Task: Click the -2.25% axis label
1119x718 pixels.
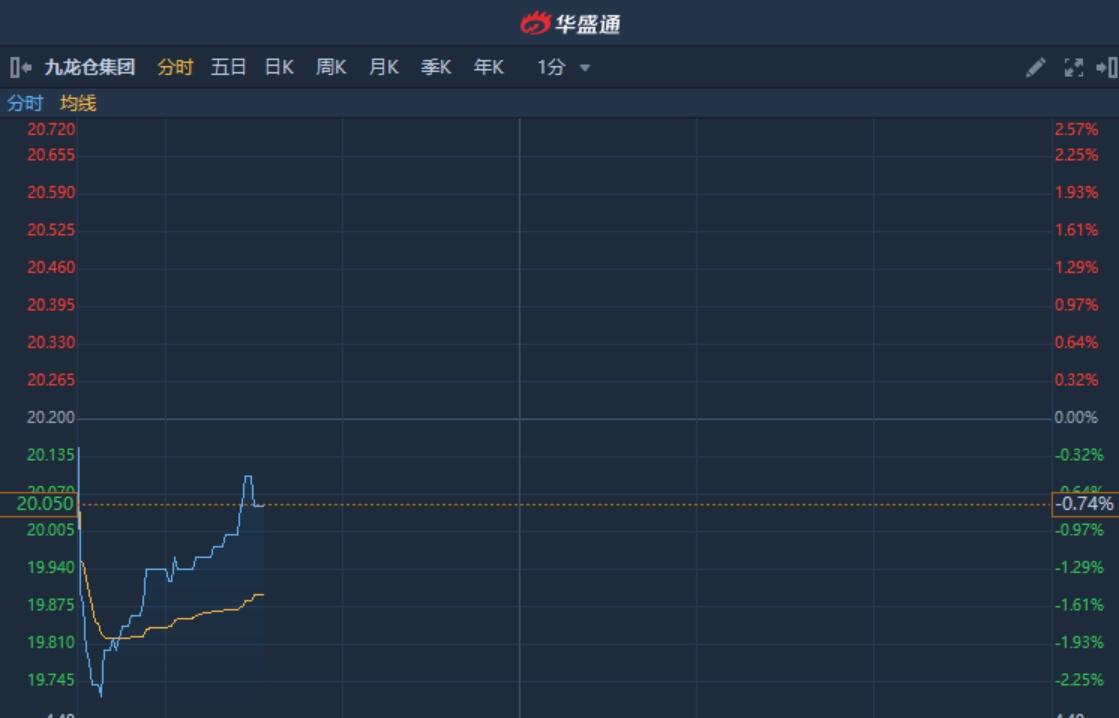Action: click(x=1079, y=679)
